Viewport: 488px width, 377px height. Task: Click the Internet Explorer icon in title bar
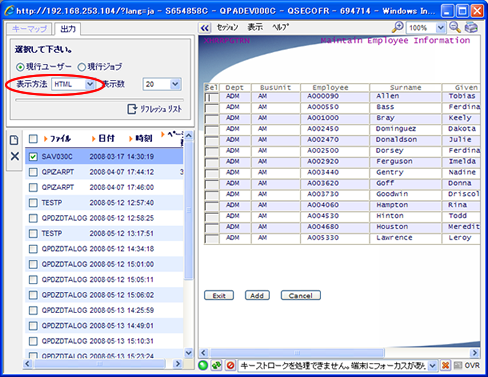click(x=9, y=10)
